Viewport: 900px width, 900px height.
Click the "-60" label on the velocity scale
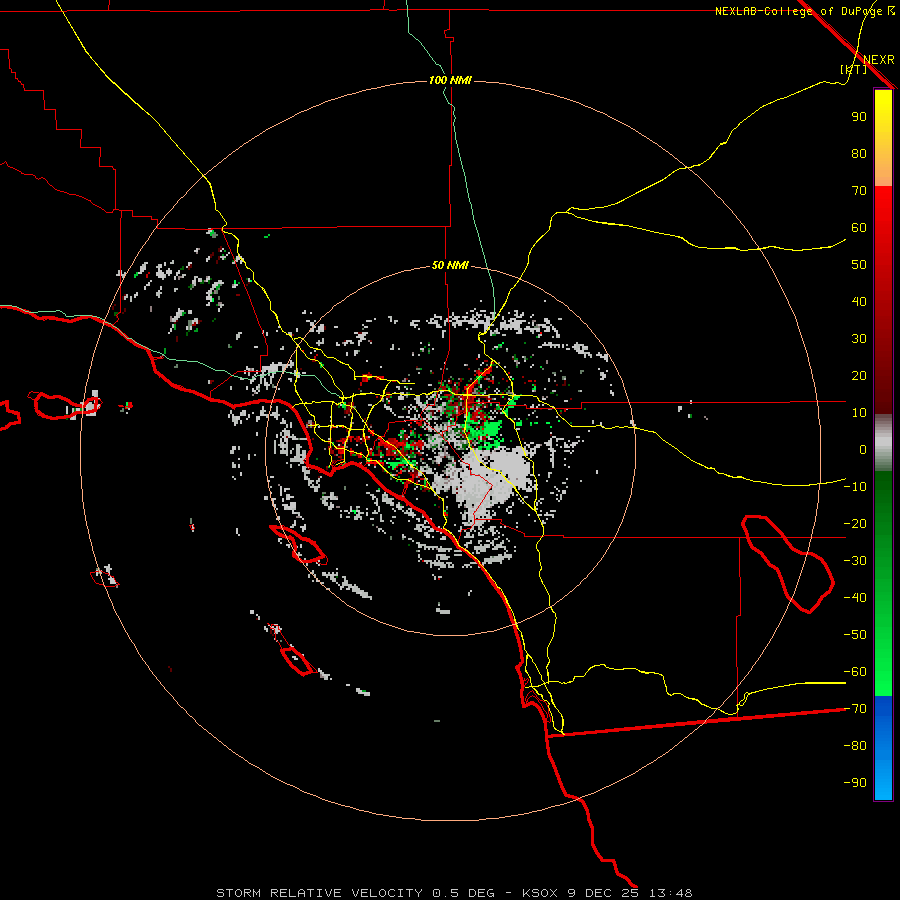click(855, 672)
